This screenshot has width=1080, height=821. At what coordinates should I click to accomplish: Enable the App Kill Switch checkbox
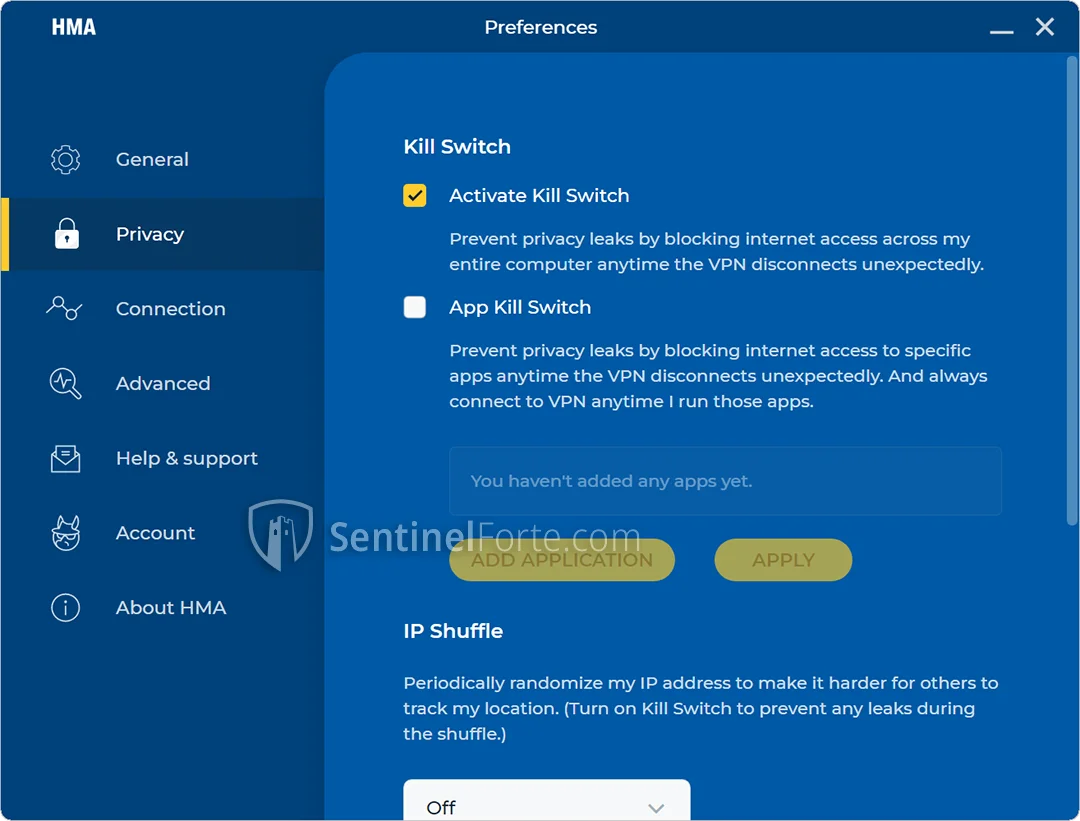point(415,308)
